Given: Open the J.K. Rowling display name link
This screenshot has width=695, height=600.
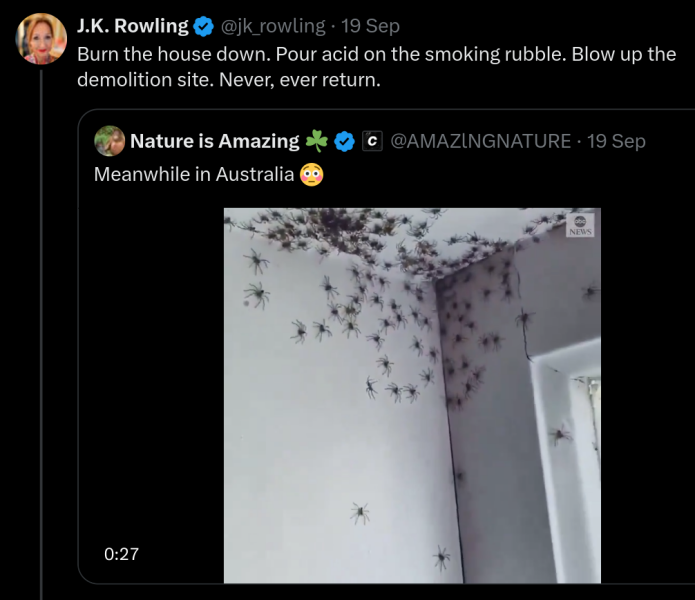Looking at the screenshot, I should coord(133,27).
